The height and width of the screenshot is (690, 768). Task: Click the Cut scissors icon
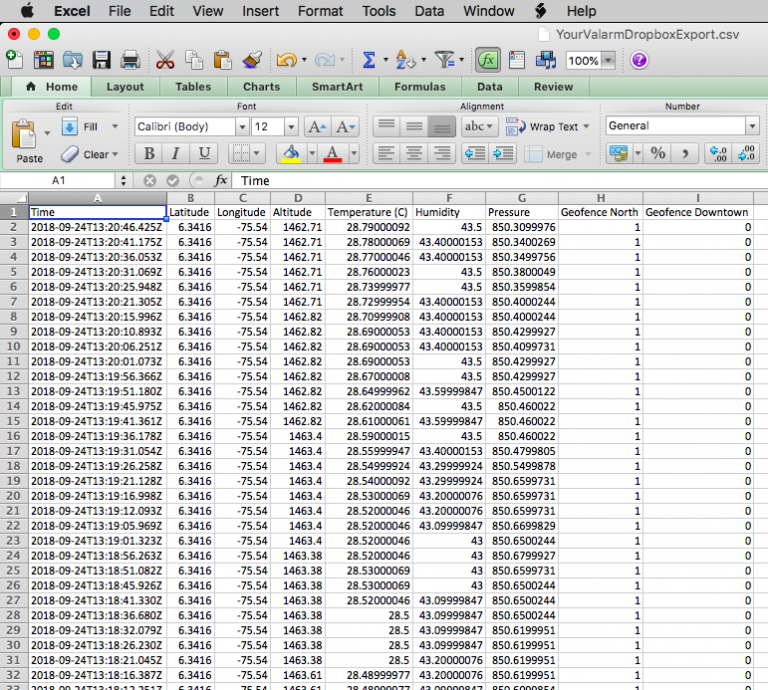point(165,60)
